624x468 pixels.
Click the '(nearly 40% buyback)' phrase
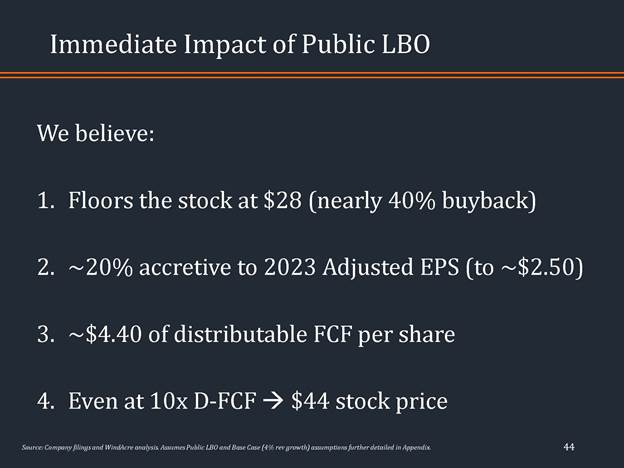[424, 201]
